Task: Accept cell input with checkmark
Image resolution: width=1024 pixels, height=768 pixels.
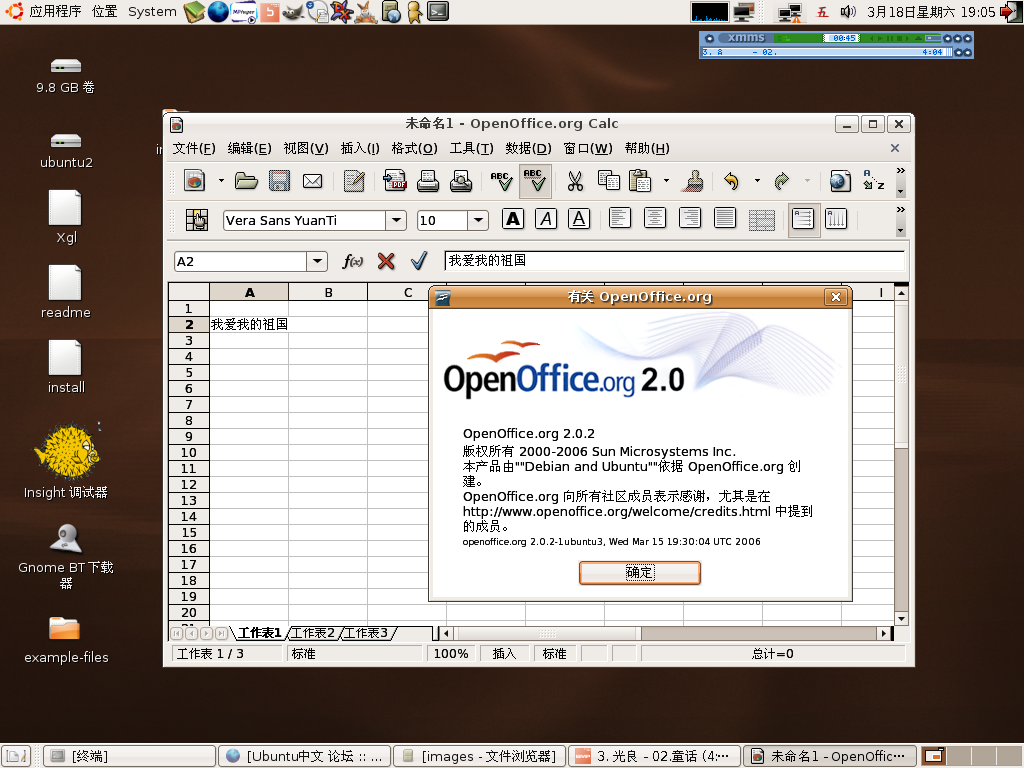Action: 419,261
